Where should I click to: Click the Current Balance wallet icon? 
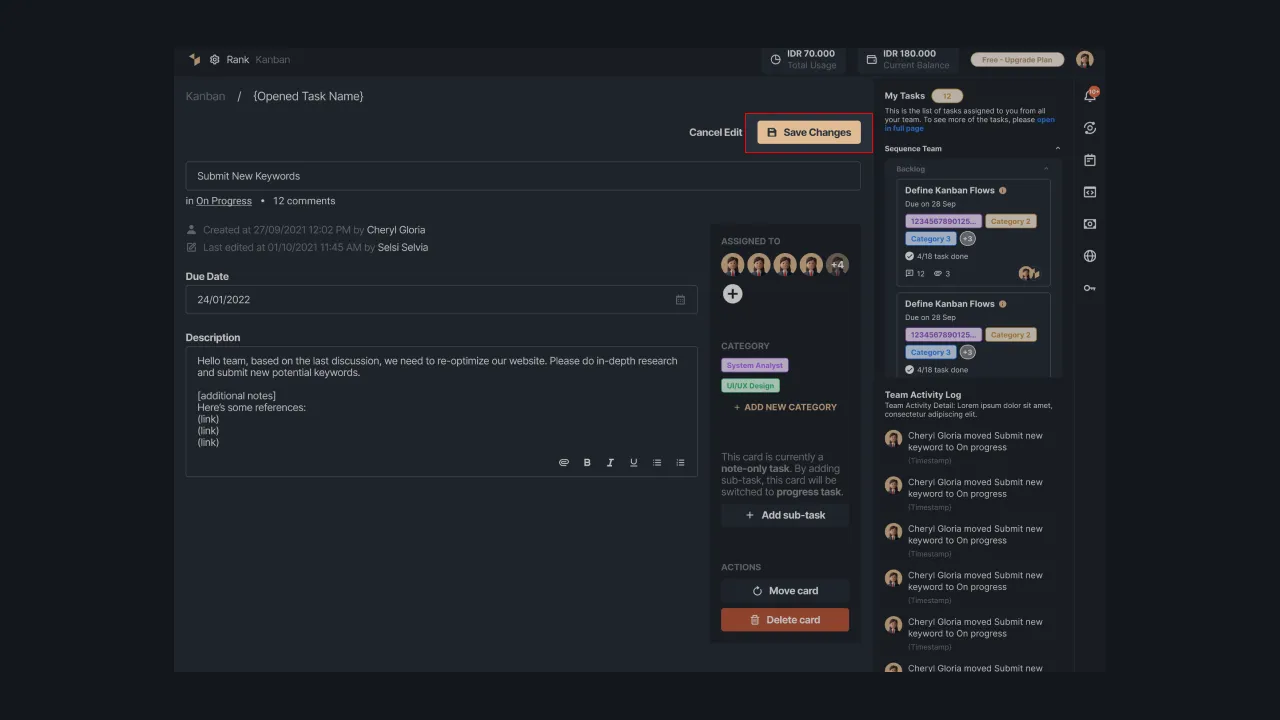tap(871, 60)
